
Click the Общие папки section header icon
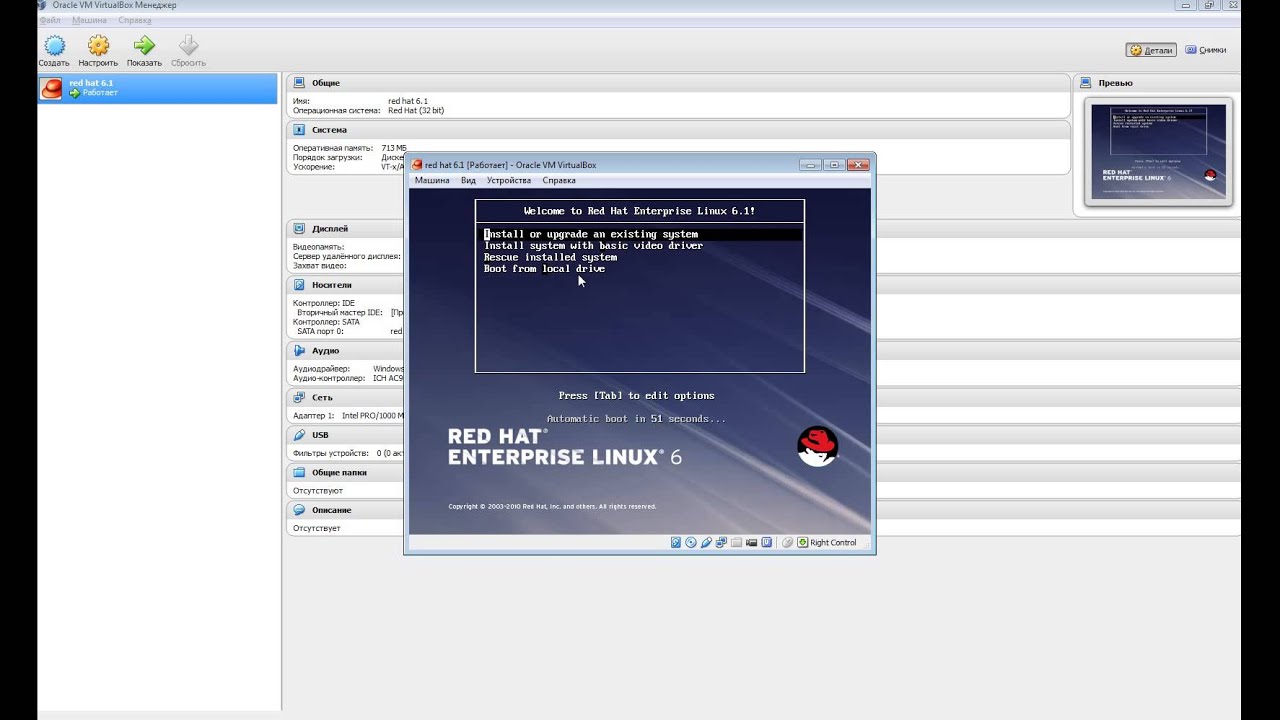(x=299, y=473)
